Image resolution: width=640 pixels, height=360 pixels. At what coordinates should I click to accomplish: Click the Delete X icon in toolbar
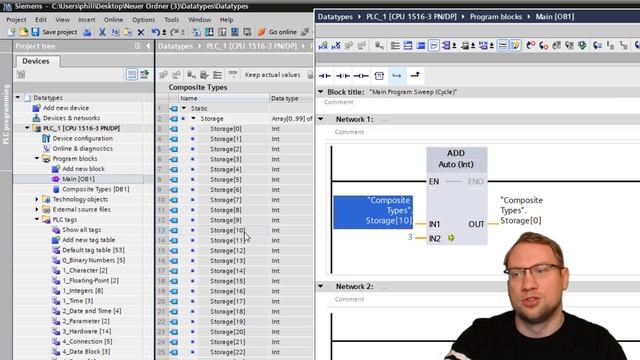141,32
